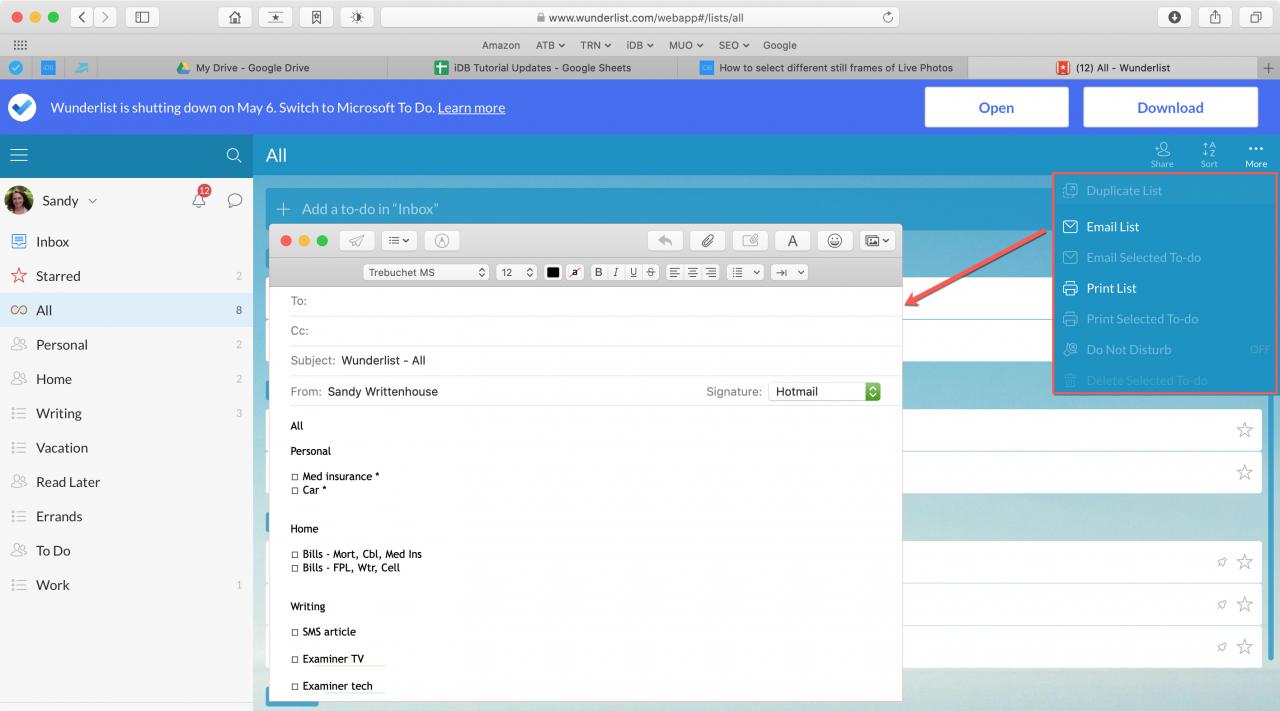This screenshot has width=1280, height=711.
Task: Click the Markup icon in Mail toolbar
Action: click(x=441, y=240)
